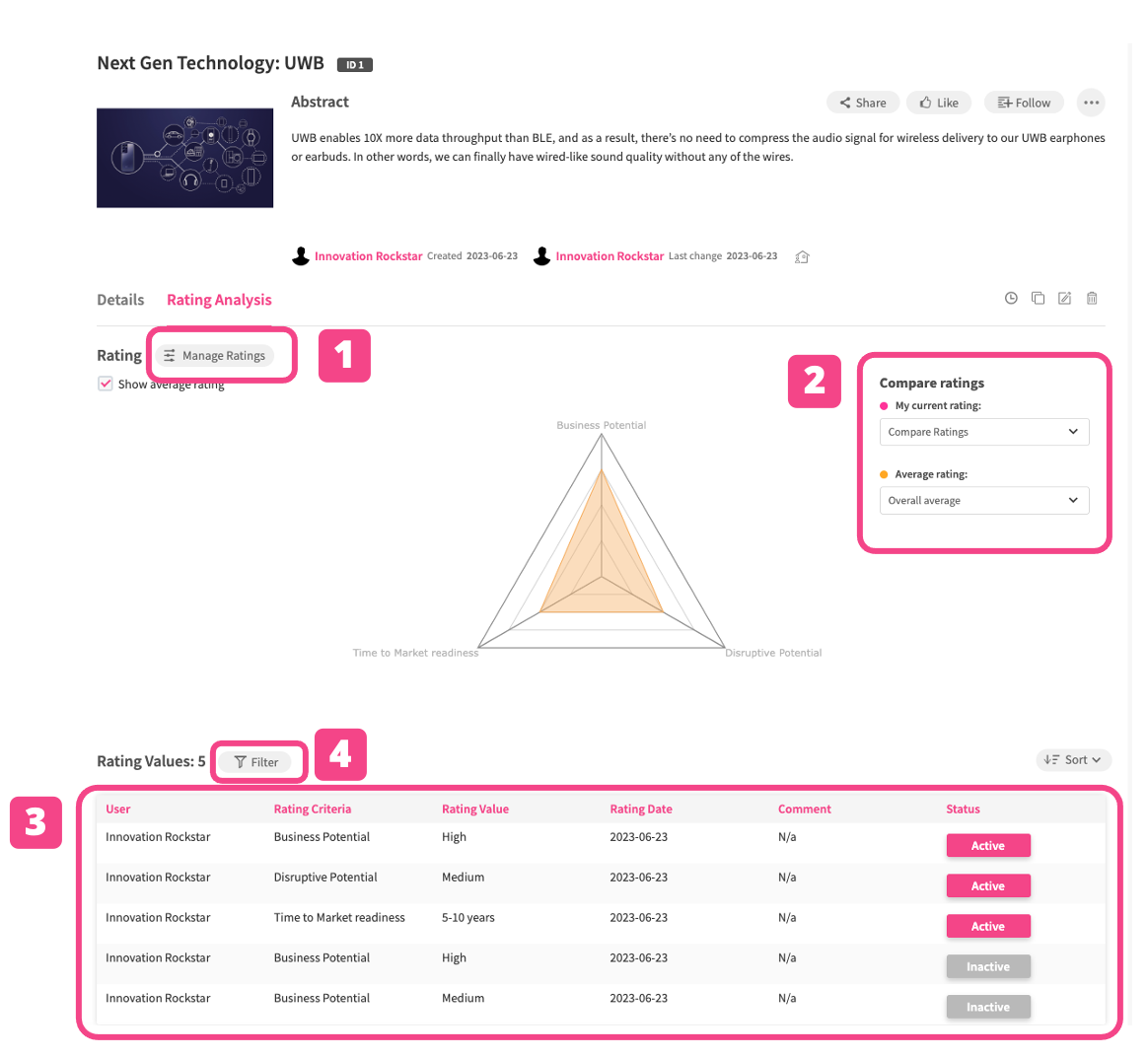Click the Like button
The height and width of the screenshot is (1057, 1148).
tap(939, 103)
